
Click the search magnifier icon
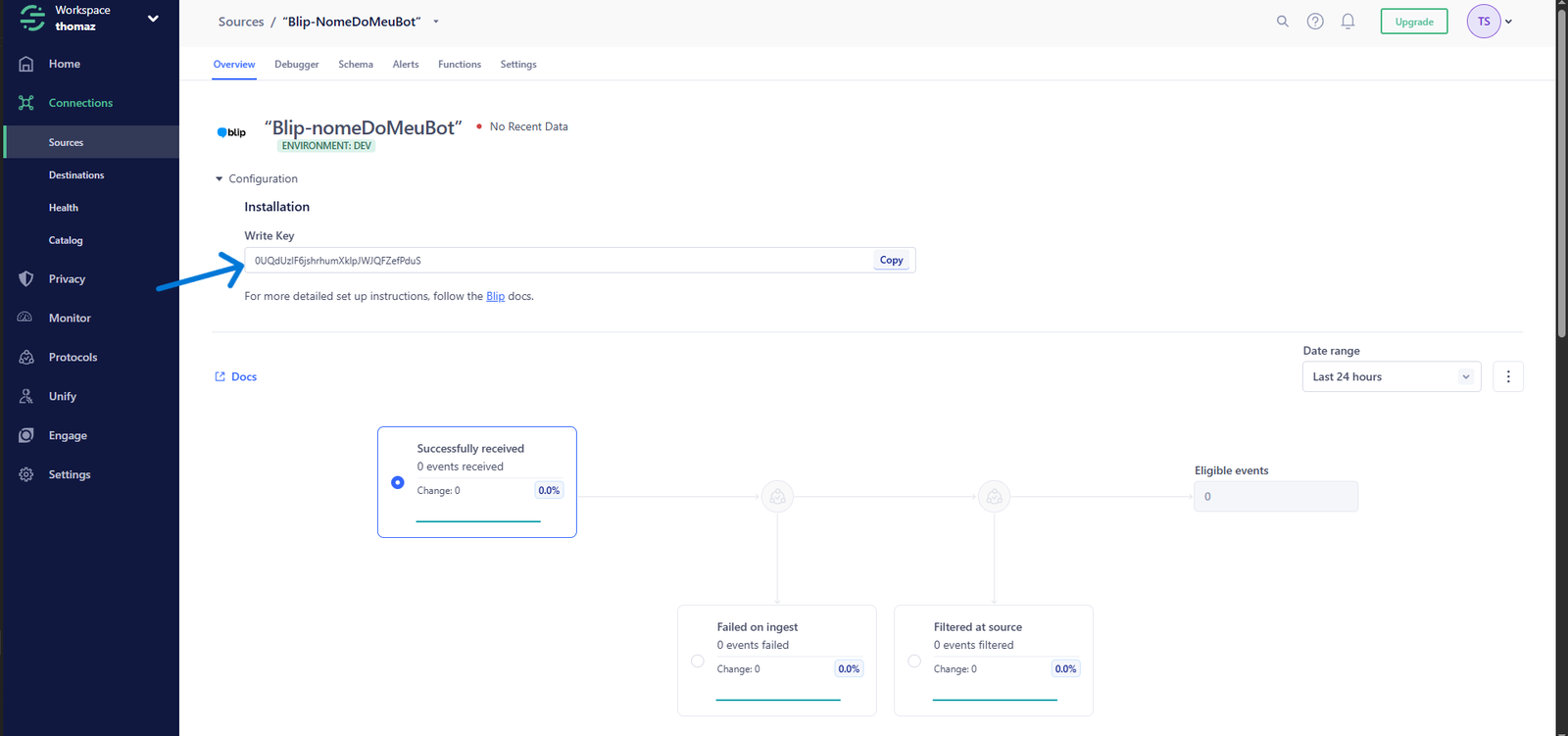click(x=1282, y=21)
